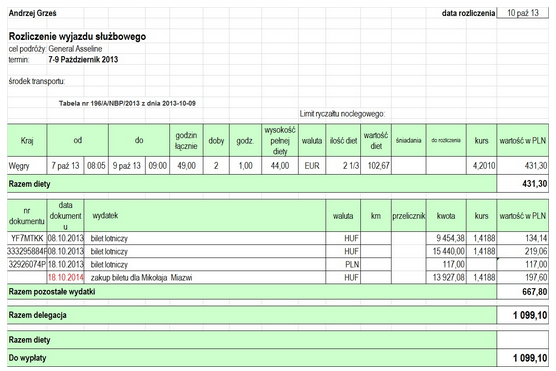Image resolution: width=556 pixels, height=371 pixels.
Task: Click the exchange rate '4,2010'
Action: click(482, 166)
